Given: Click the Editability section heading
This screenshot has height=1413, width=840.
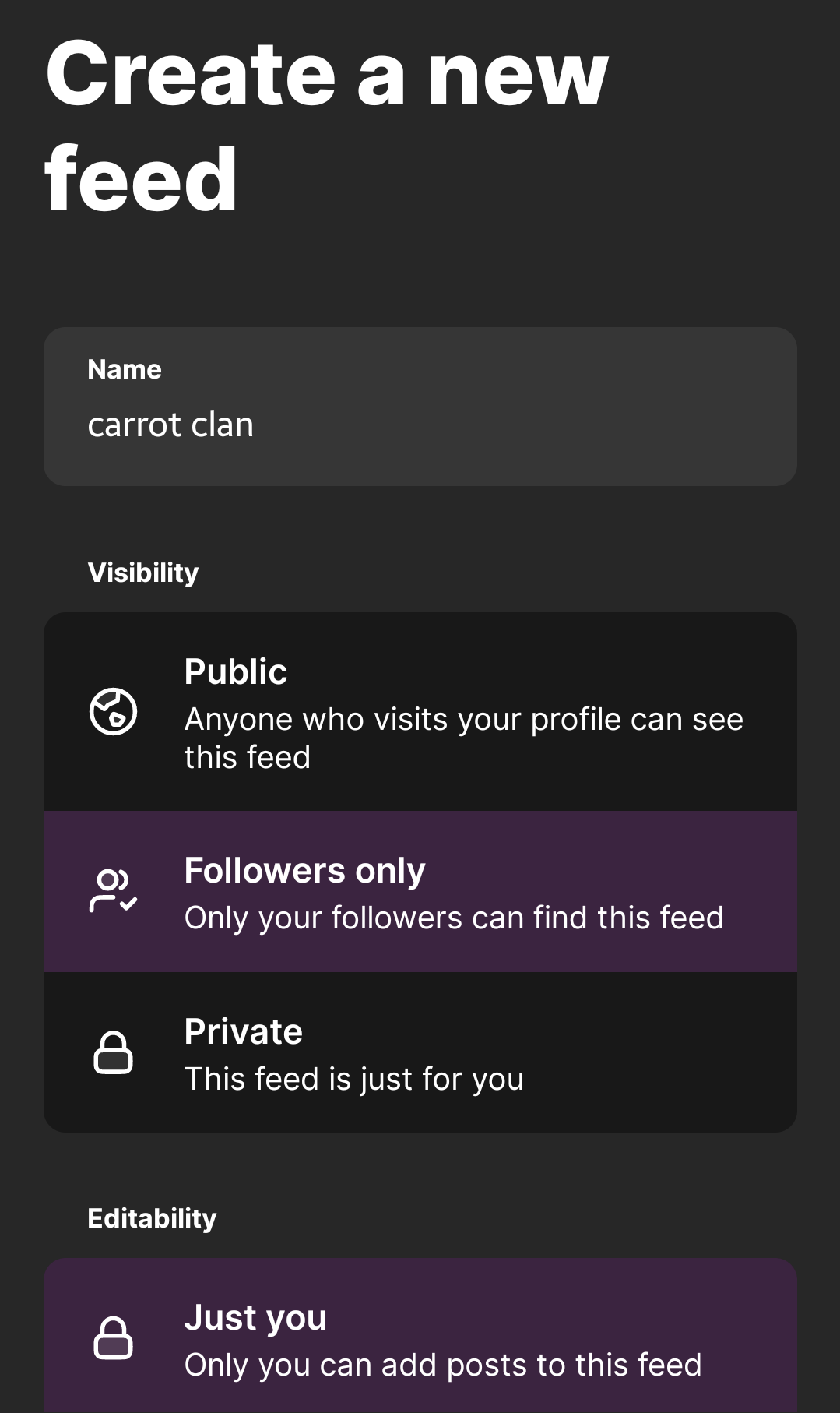Looking at the screenshot, I should tap(152, 1218).
